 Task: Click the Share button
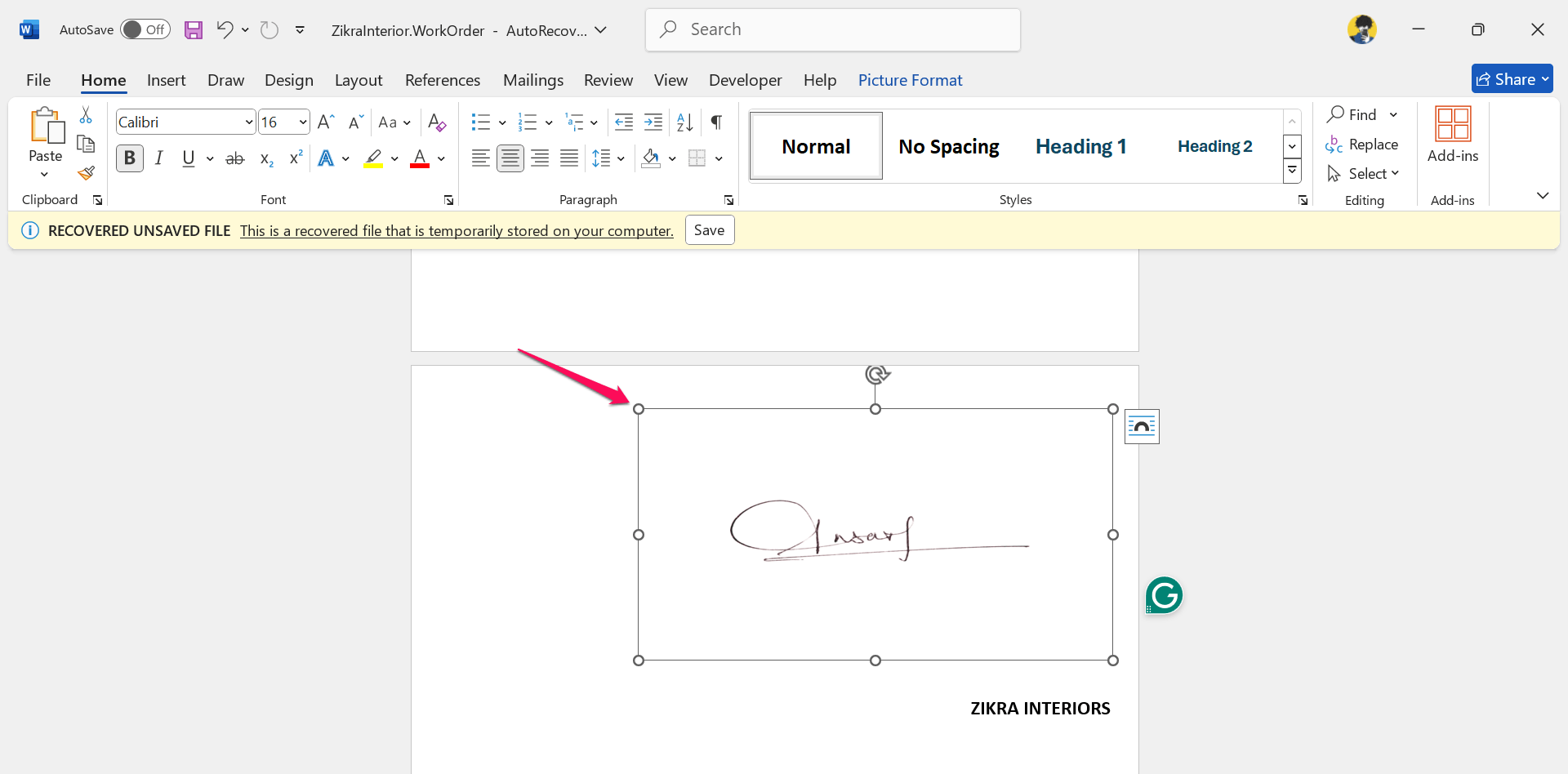tap(1511, 79)
